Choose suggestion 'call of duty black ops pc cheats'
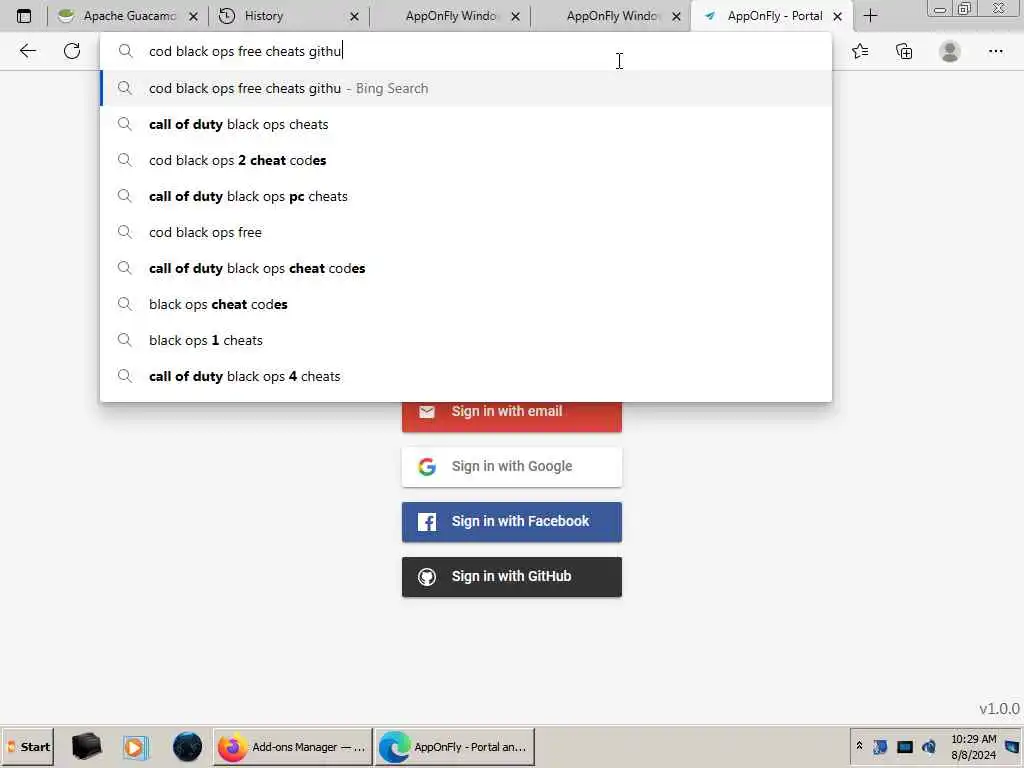 click(x=466, y=196)
